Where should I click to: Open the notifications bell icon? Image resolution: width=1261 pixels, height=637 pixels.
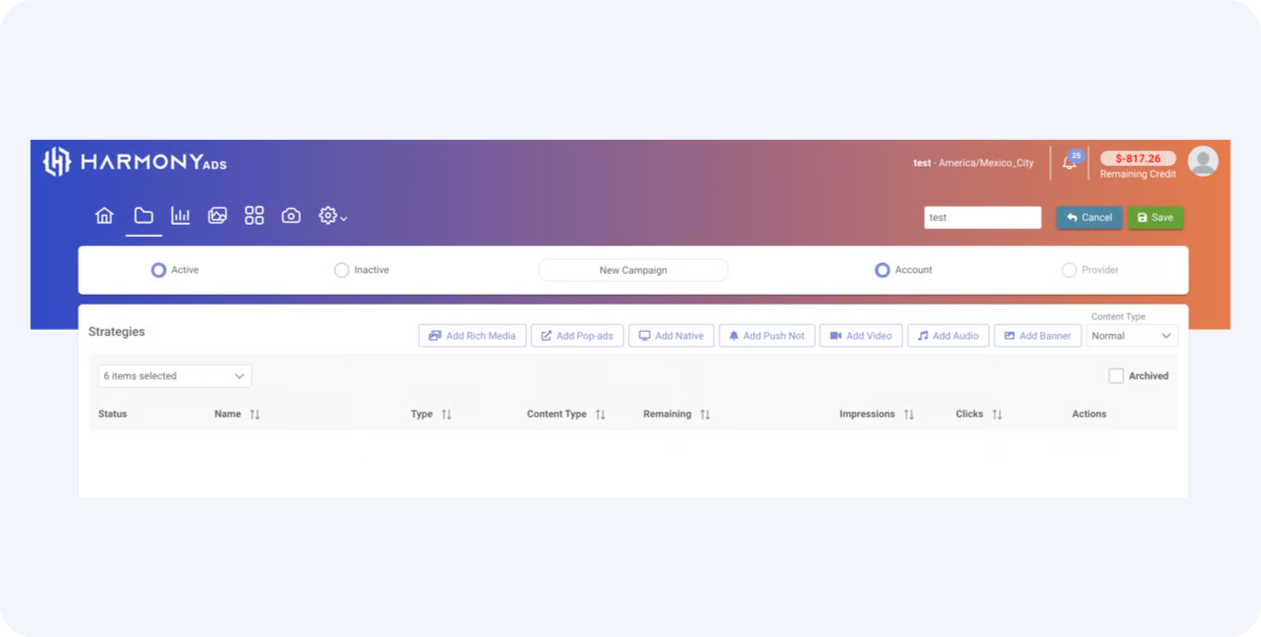(1069, 162)
